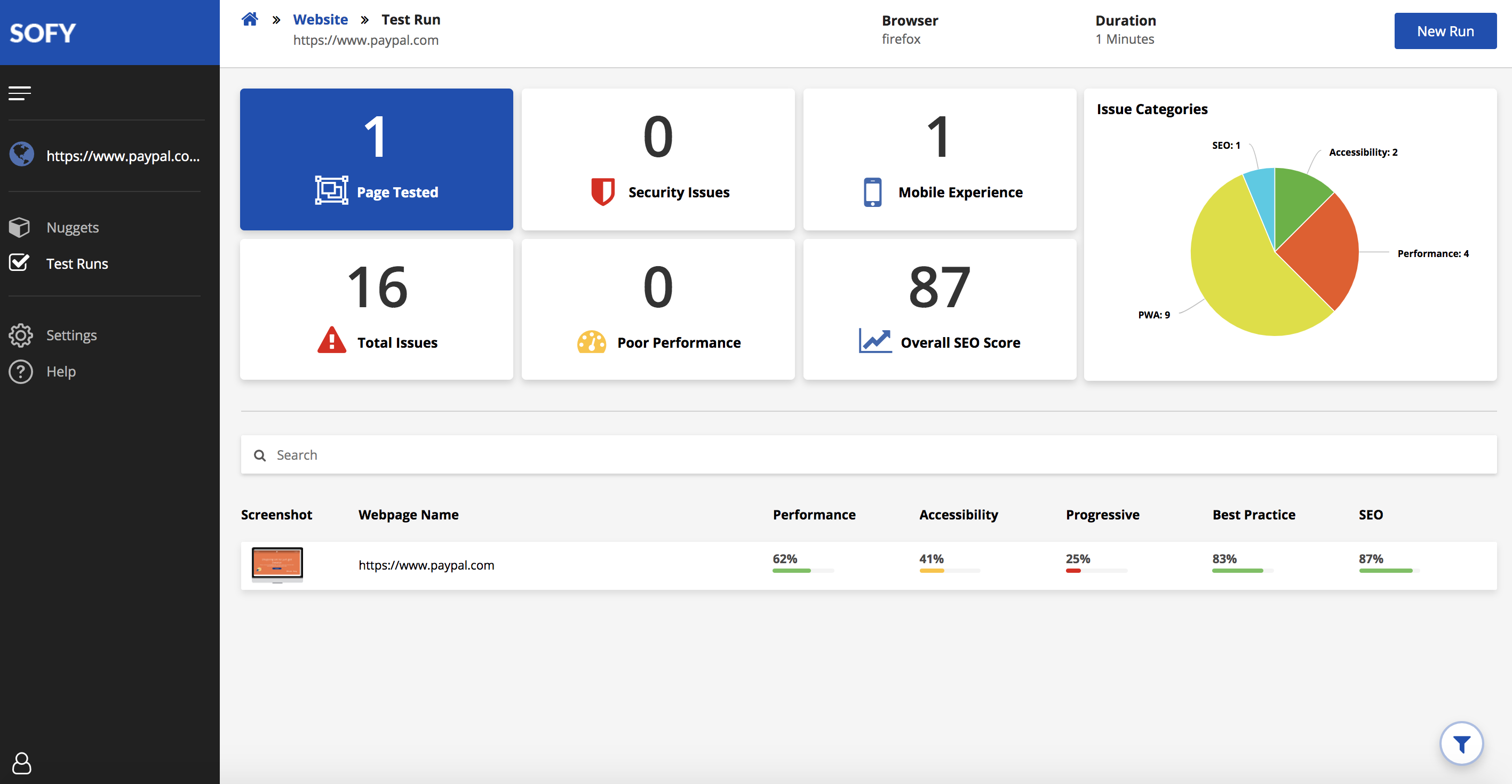This screenshot has width=1512, height=784.
Task: Click the Total Issues warning triangle icon
Action: 332,340
